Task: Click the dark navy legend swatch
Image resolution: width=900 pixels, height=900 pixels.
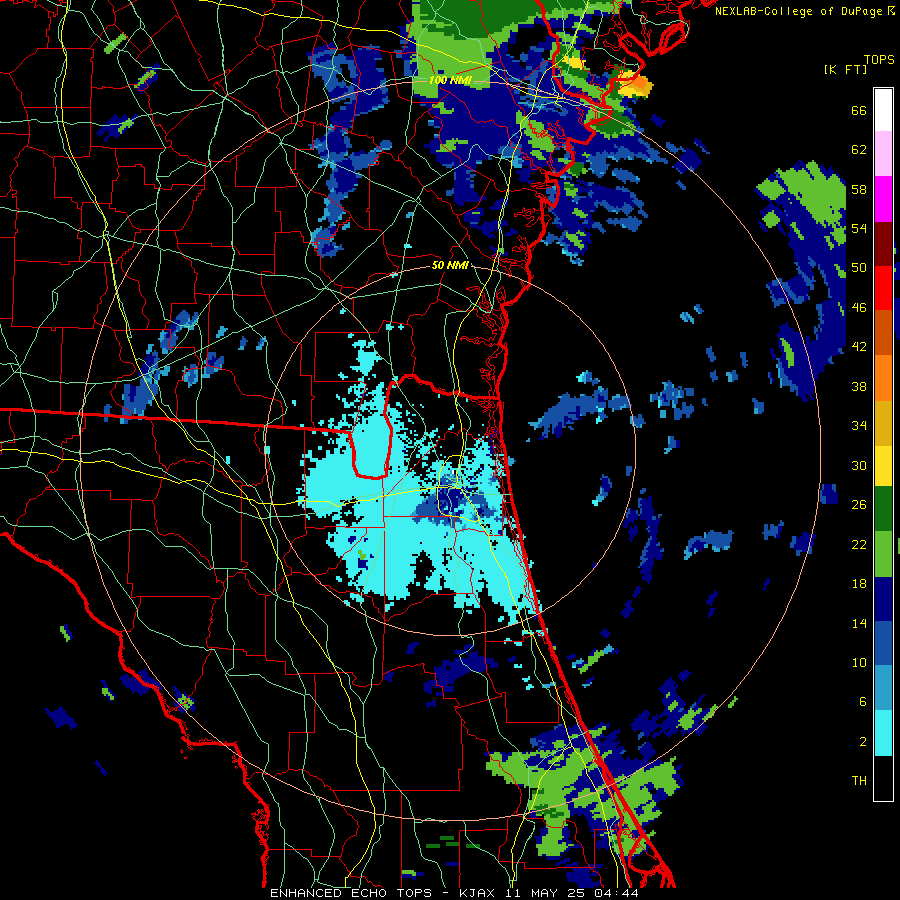Action: [883, 599]
